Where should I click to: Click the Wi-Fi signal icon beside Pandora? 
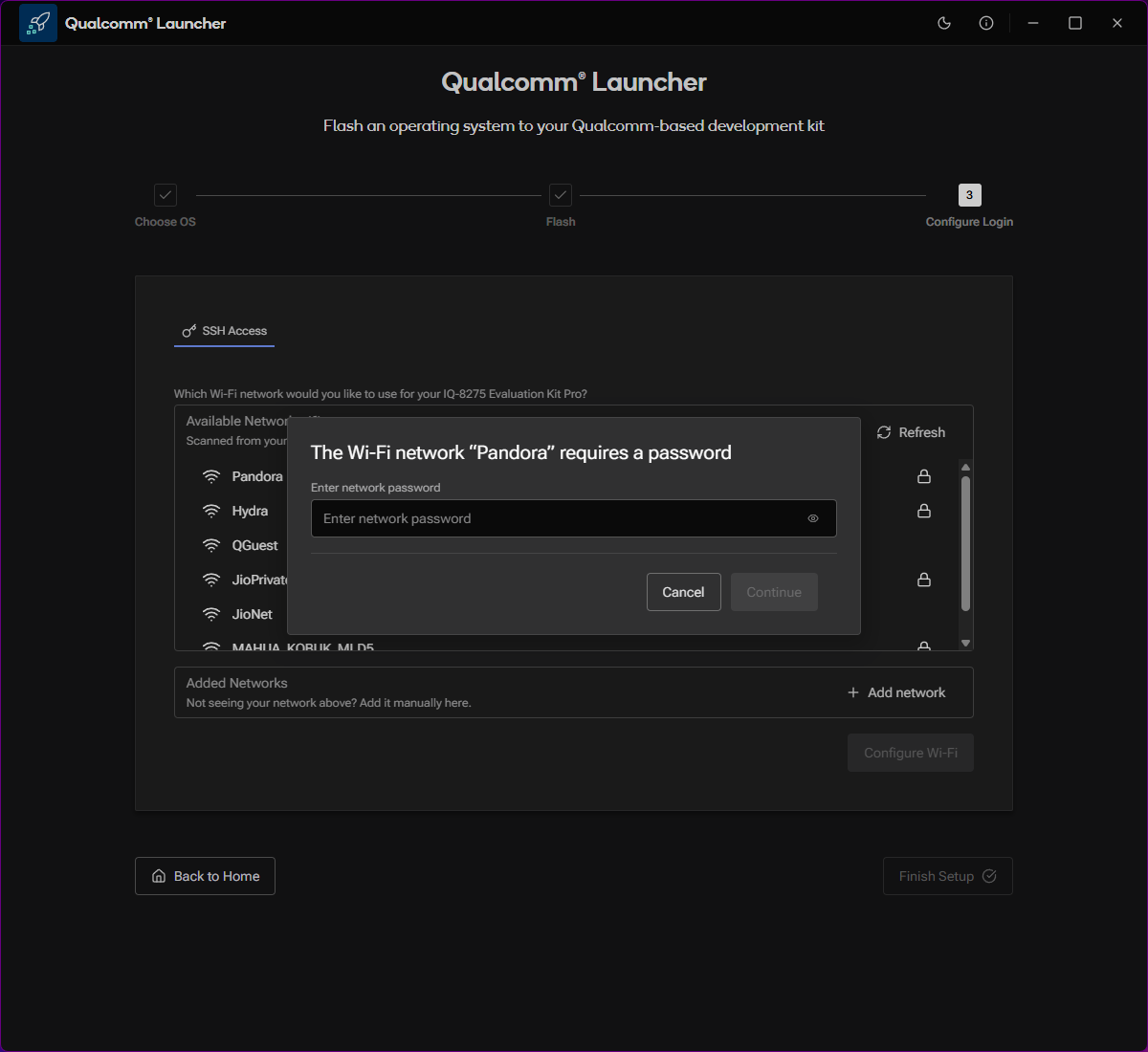[x=211, y=476]
